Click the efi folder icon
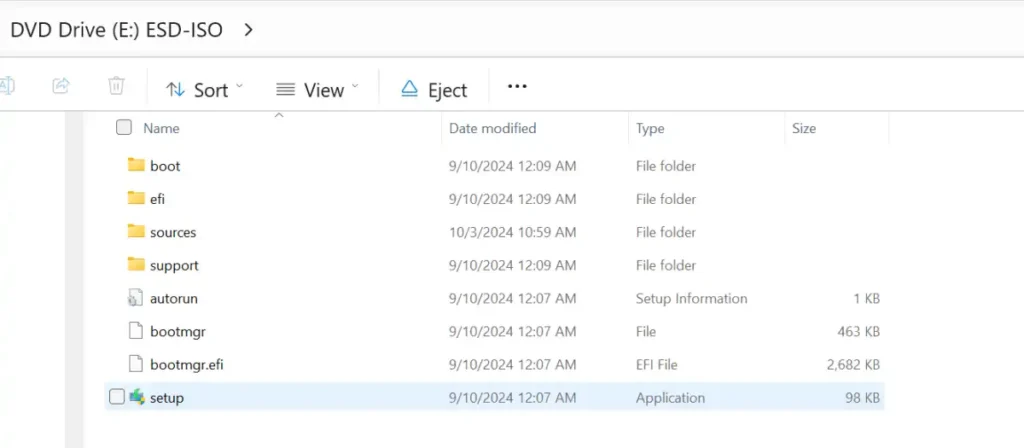Screen dimensions: 1024x448 point(136,198)
